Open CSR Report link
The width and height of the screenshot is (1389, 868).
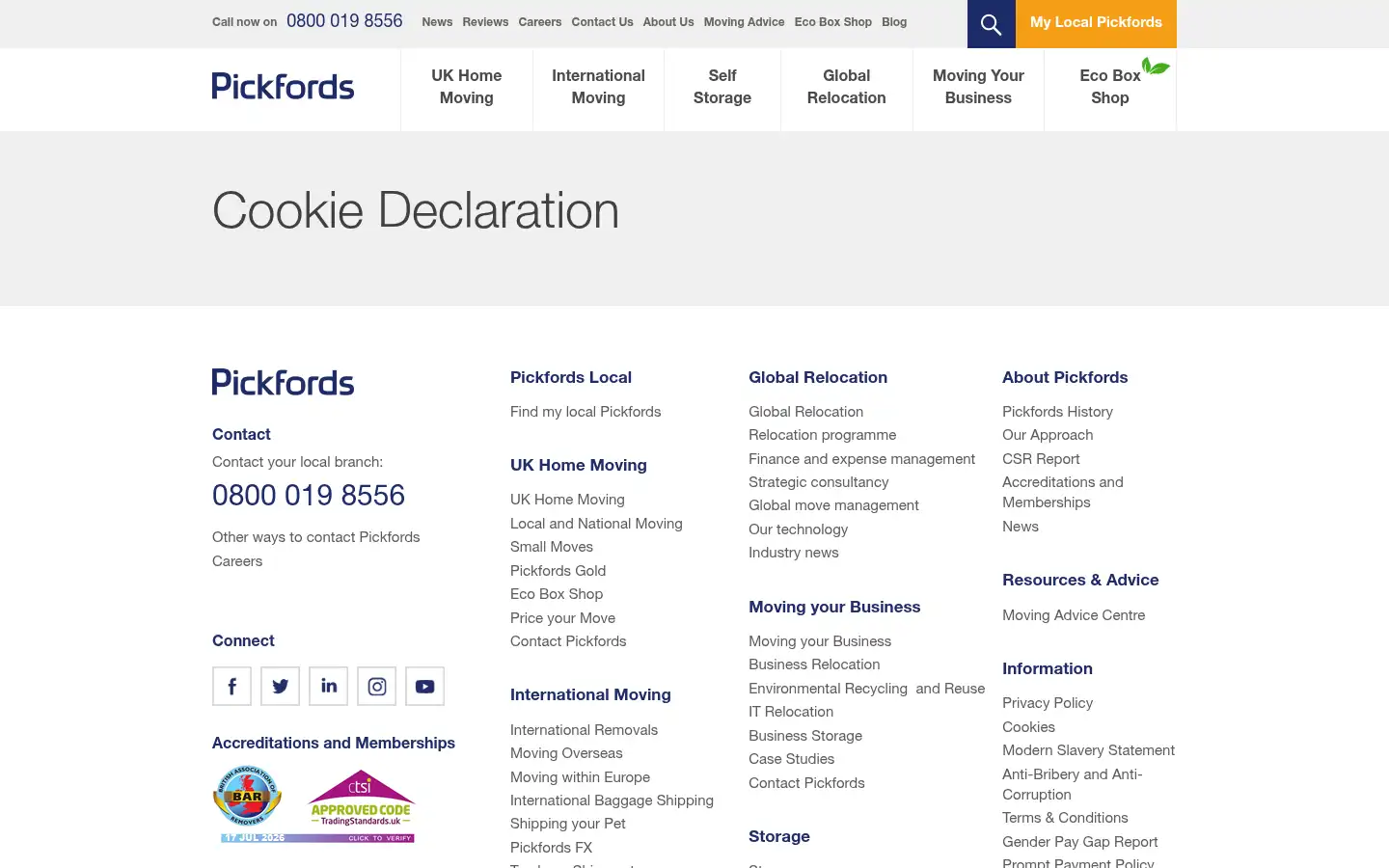click(1041, 459)
